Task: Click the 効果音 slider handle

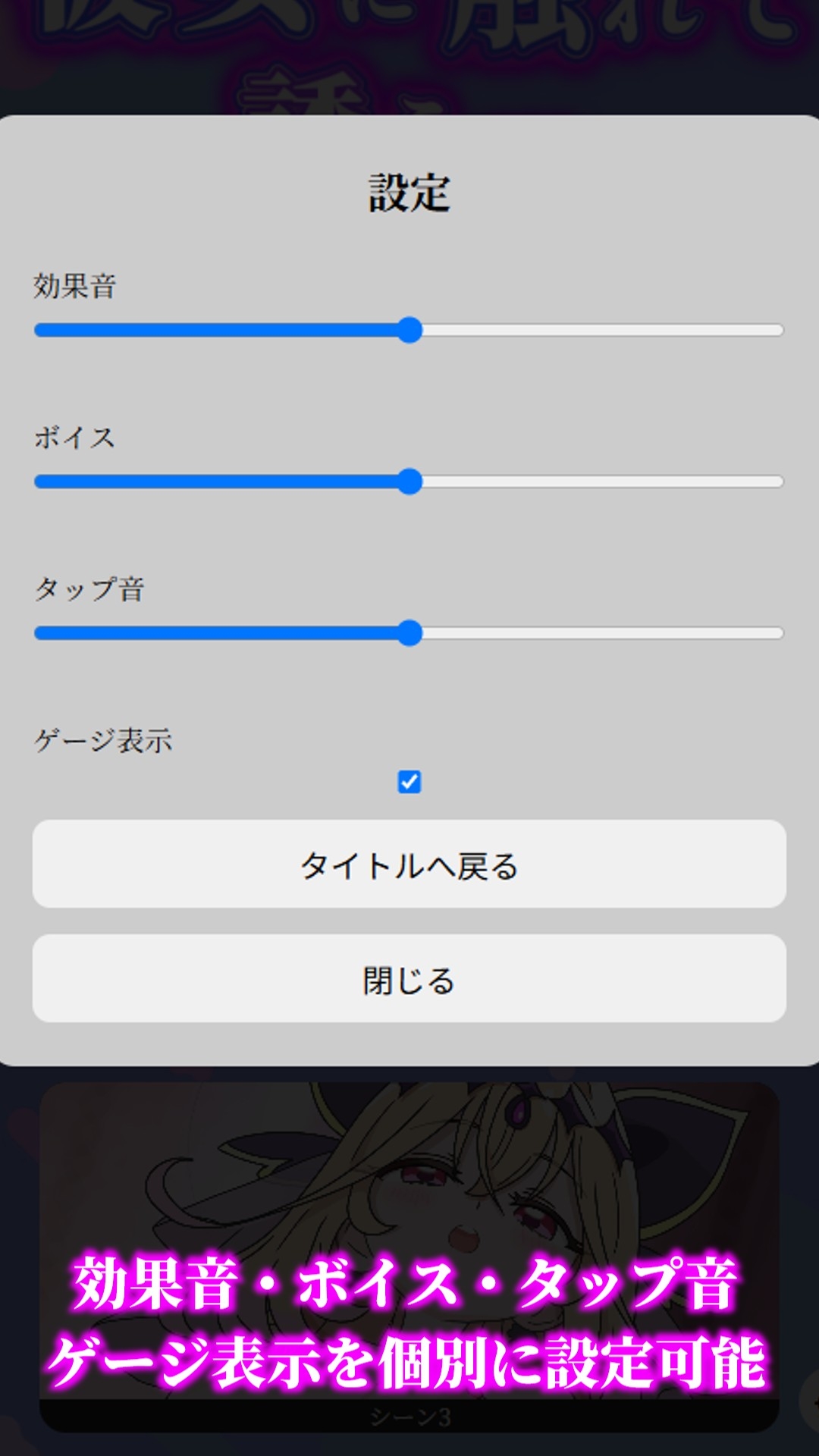Action: coord(409,330)
